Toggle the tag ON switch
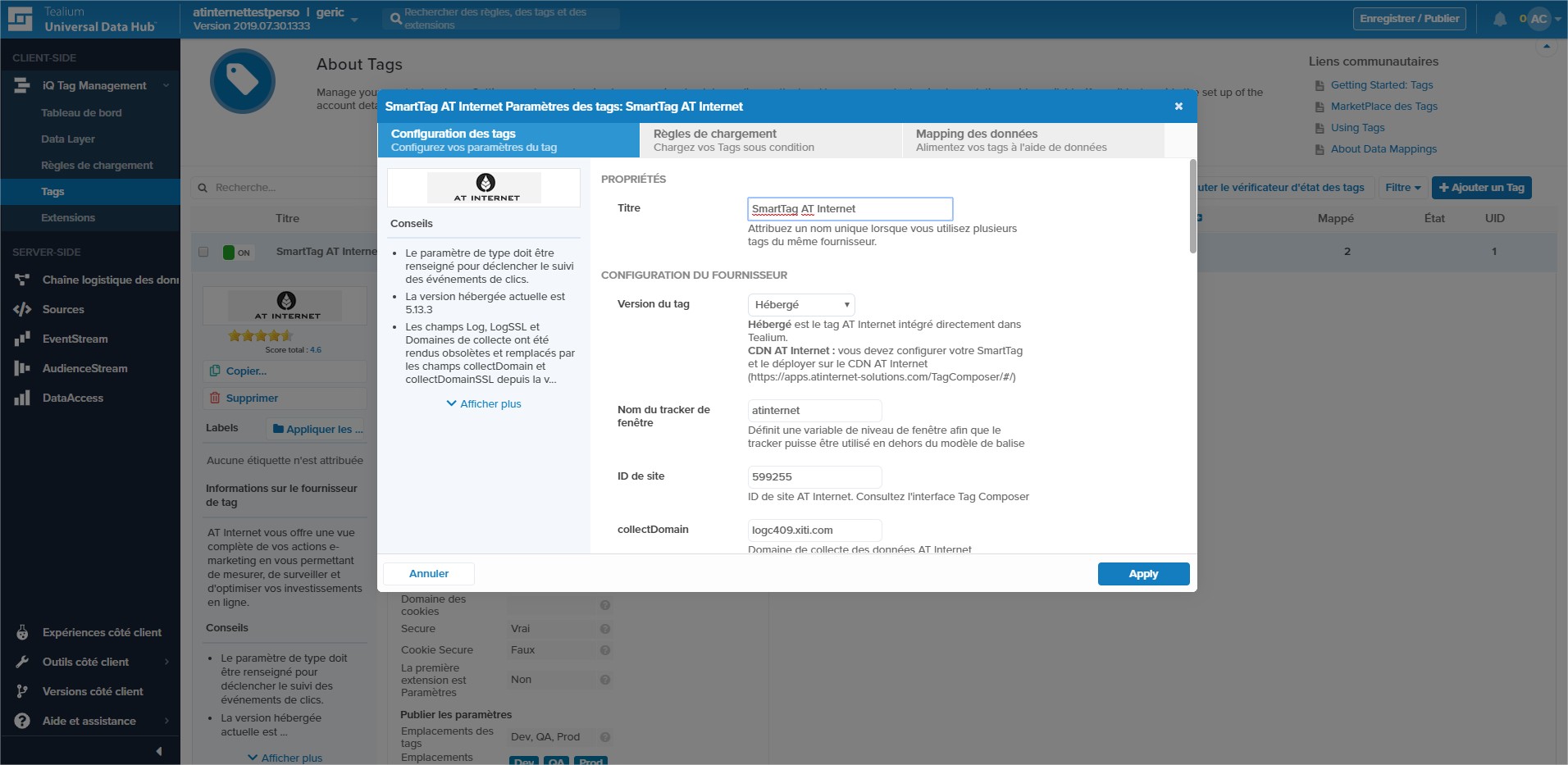 click(237, 253)
